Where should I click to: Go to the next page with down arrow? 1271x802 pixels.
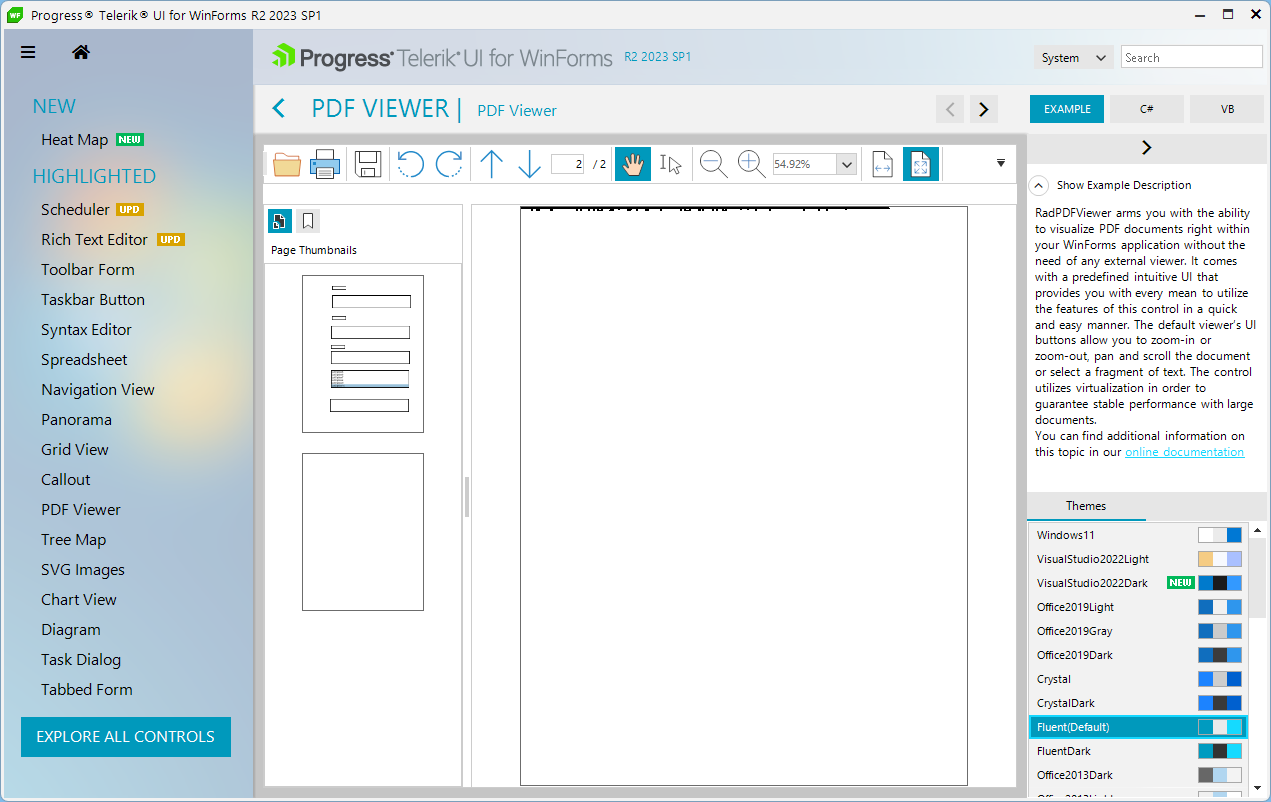point(529,163)
